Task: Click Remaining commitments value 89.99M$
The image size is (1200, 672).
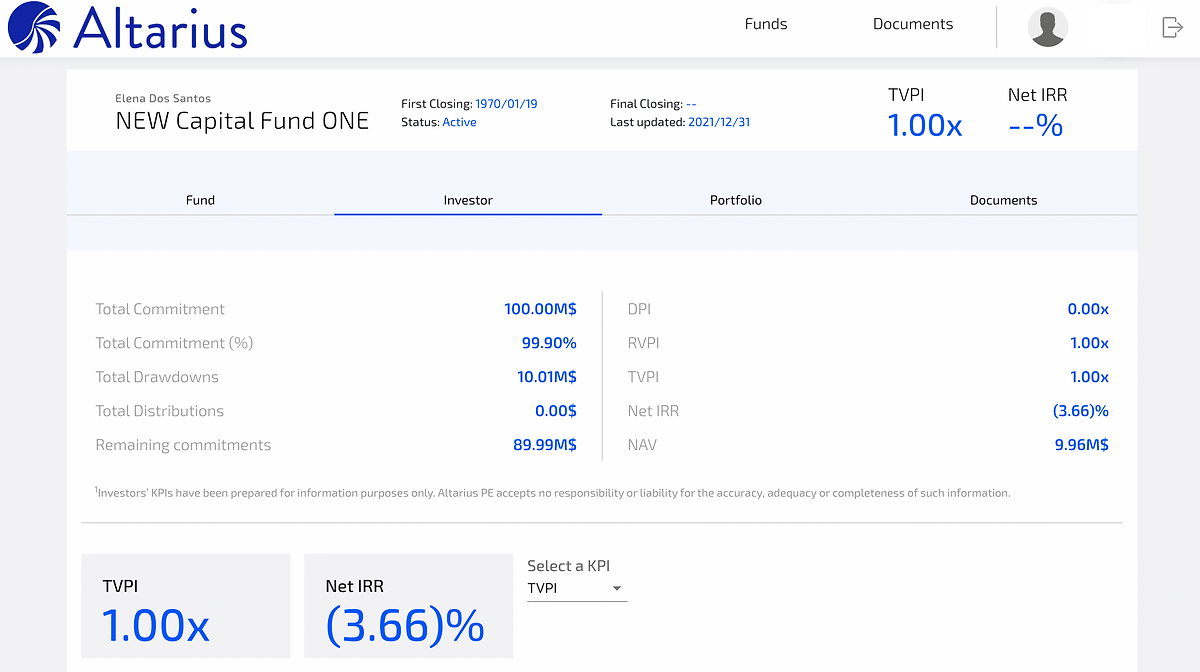Action: point(545,445)
